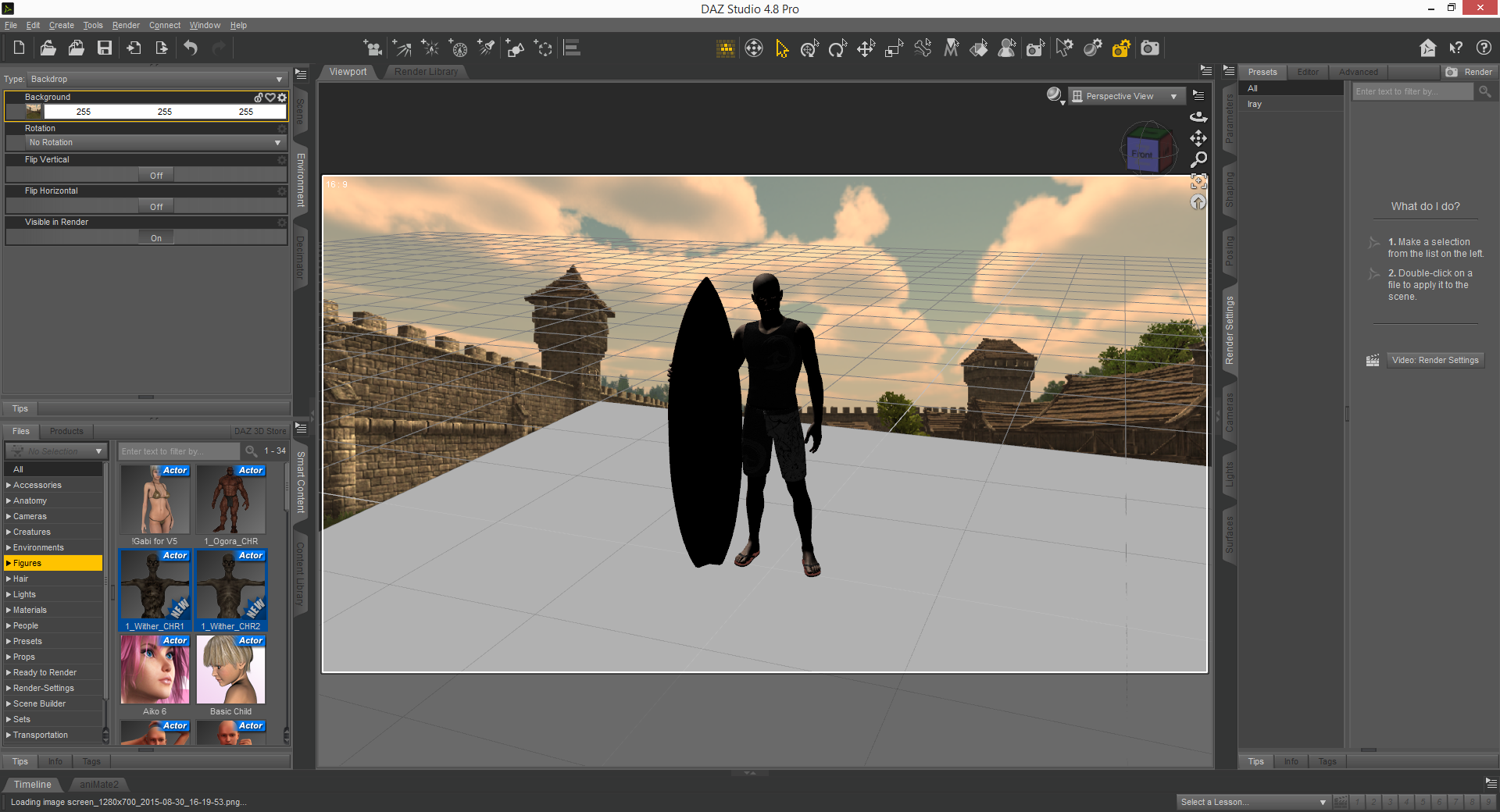Open the Help question mark icon
Viewport: 1500px width, 812px height.
click(1484, 48)
